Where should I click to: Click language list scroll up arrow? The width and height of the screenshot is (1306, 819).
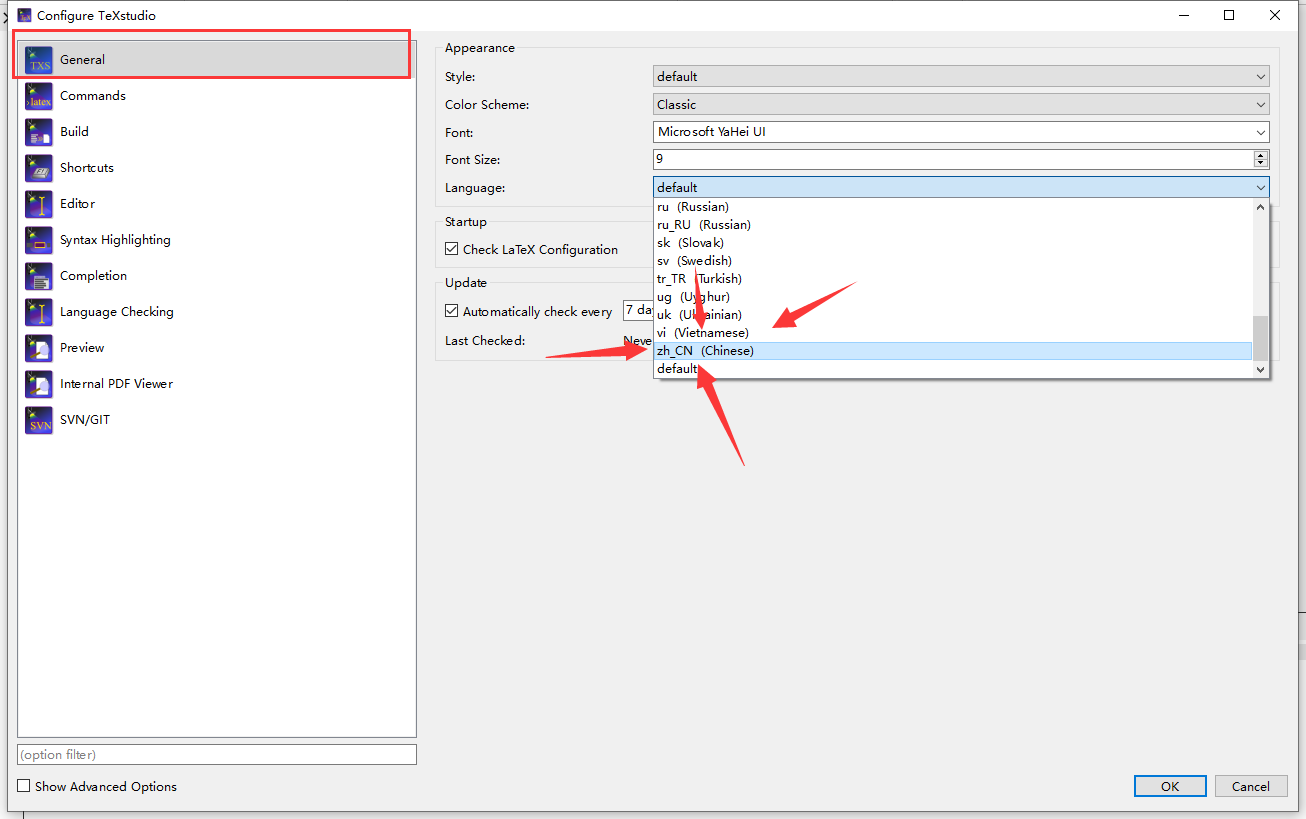(1261, 206)
